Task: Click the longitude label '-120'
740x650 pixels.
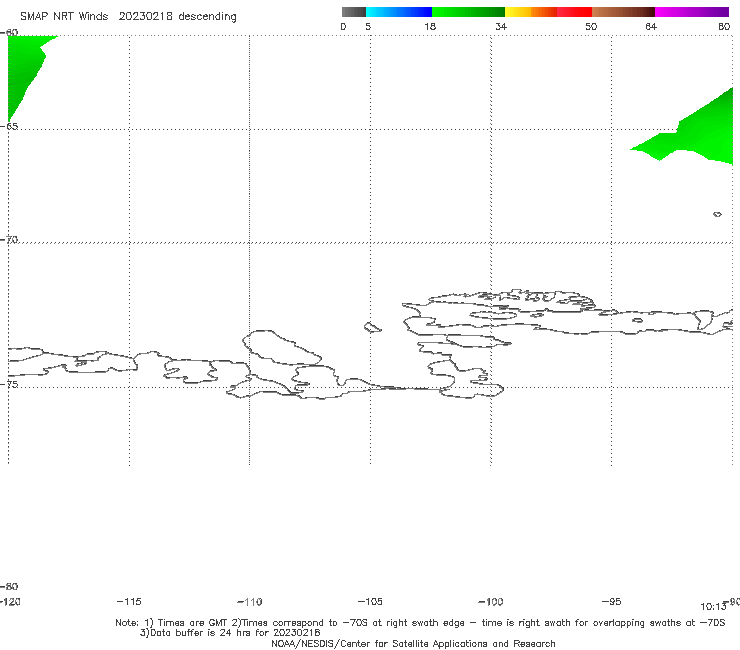Action: [10, 602]
